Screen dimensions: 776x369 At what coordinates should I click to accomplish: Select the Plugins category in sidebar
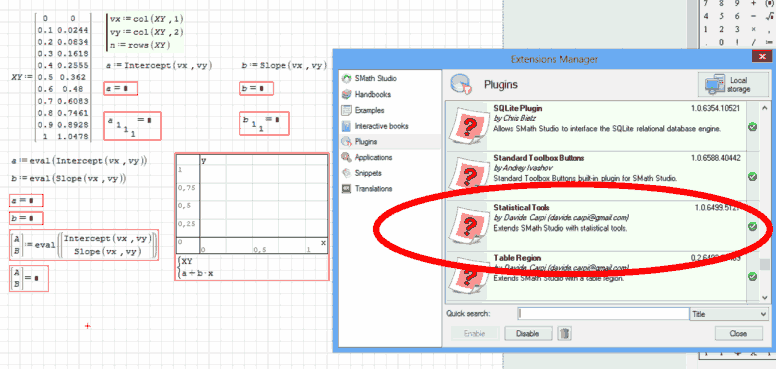coord(366,141)
